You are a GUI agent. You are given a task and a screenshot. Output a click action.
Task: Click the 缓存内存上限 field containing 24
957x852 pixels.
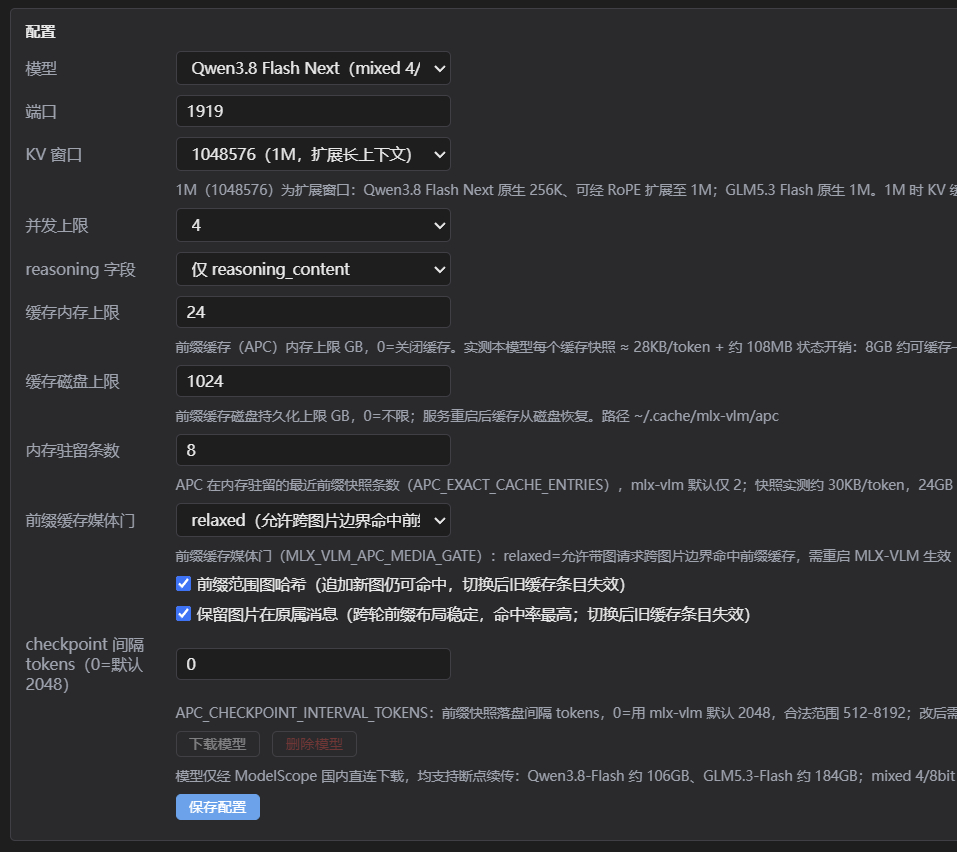[x=313, y=312]
